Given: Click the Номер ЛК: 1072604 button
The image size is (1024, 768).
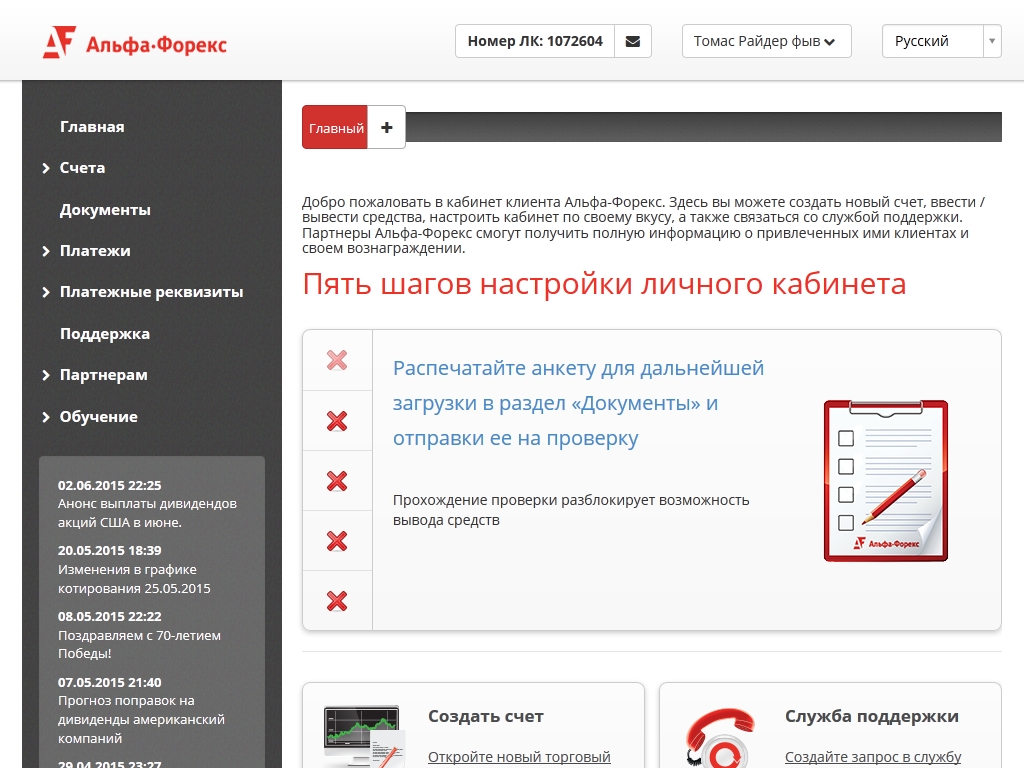Looking at the screenshot, I should point(535,42).
